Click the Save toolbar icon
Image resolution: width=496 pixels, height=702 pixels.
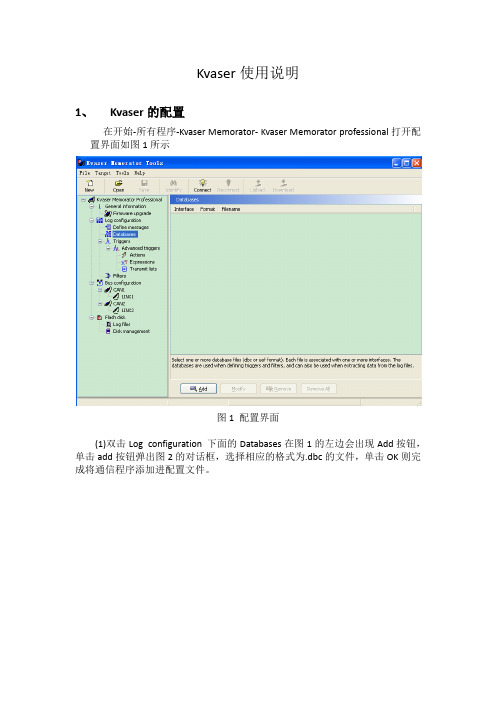point(144,183)
